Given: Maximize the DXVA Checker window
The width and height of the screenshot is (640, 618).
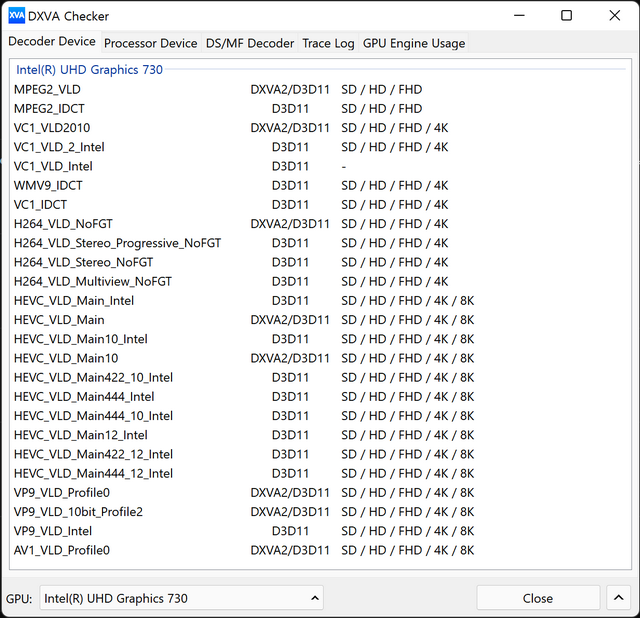Looking at the screenshot, I should [x=566, y=16].
